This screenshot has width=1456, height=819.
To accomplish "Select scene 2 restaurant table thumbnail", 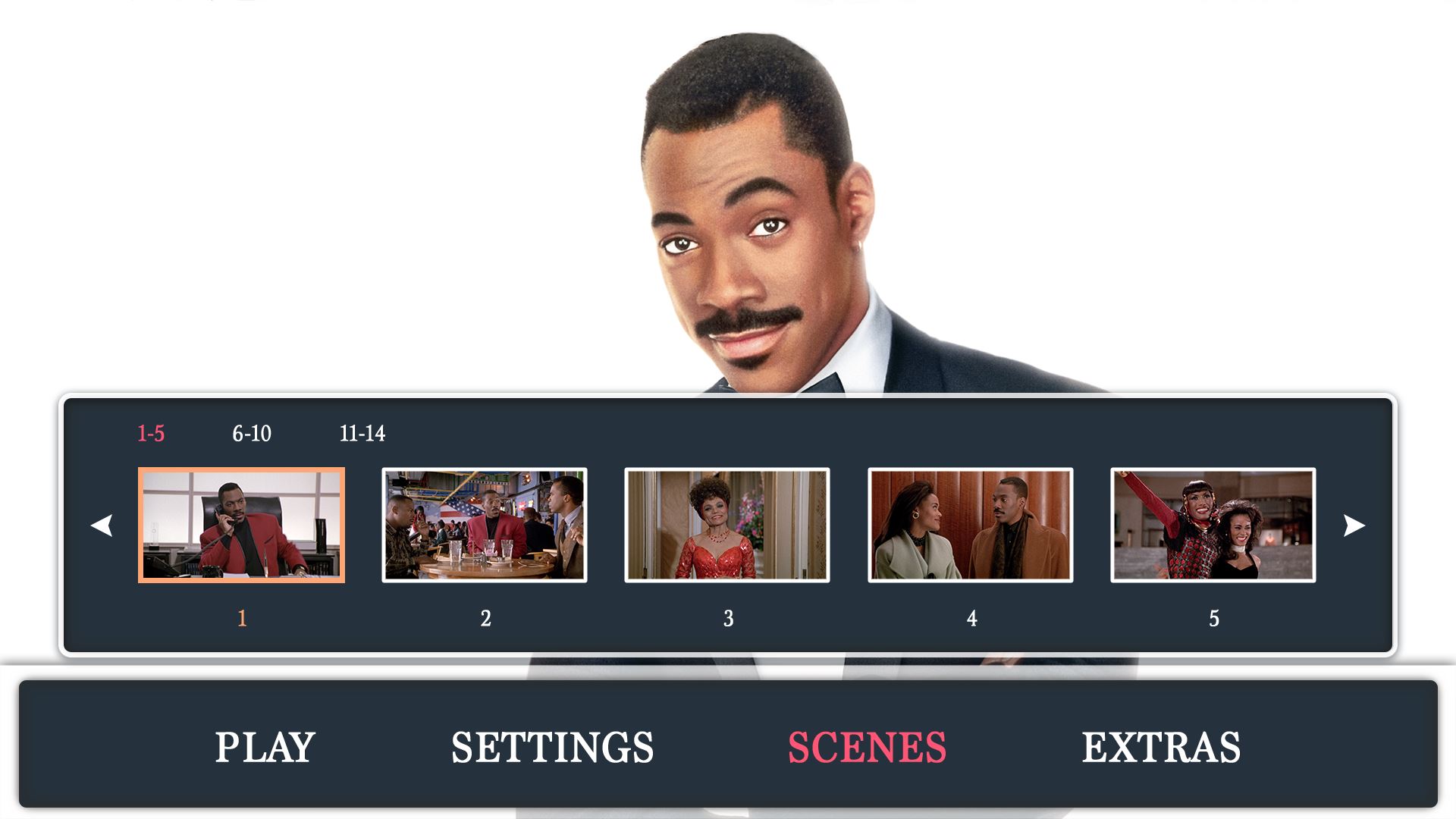I will pos(485,525).
